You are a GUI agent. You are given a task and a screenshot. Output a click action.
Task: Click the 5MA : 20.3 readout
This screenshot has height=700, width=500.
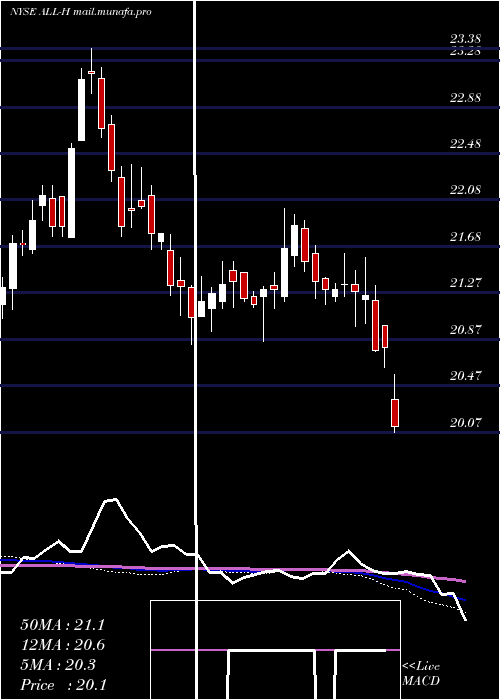pyautogui.click(x=58, y=665)
